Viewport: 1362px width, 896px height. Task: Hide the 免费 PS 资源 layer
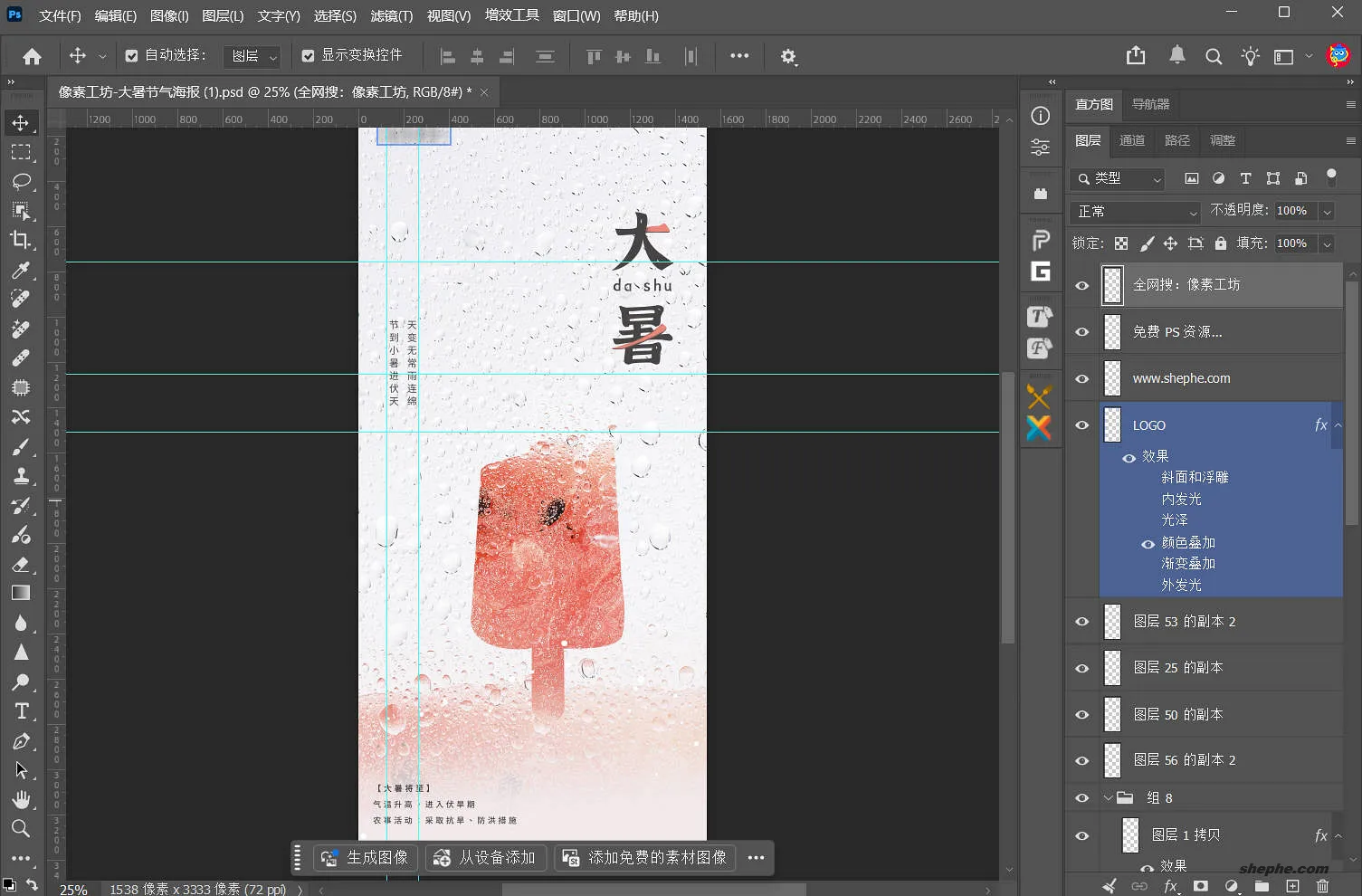coord(1082,332)
